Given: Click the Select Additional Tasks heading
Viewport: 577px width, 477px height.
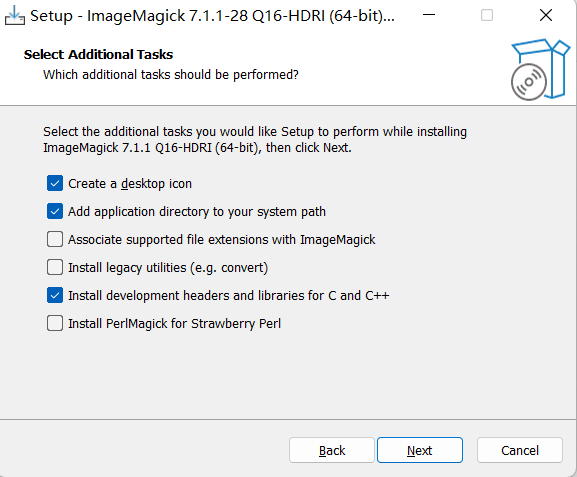Looking at the screenshot, I should [x=98, y=54].
